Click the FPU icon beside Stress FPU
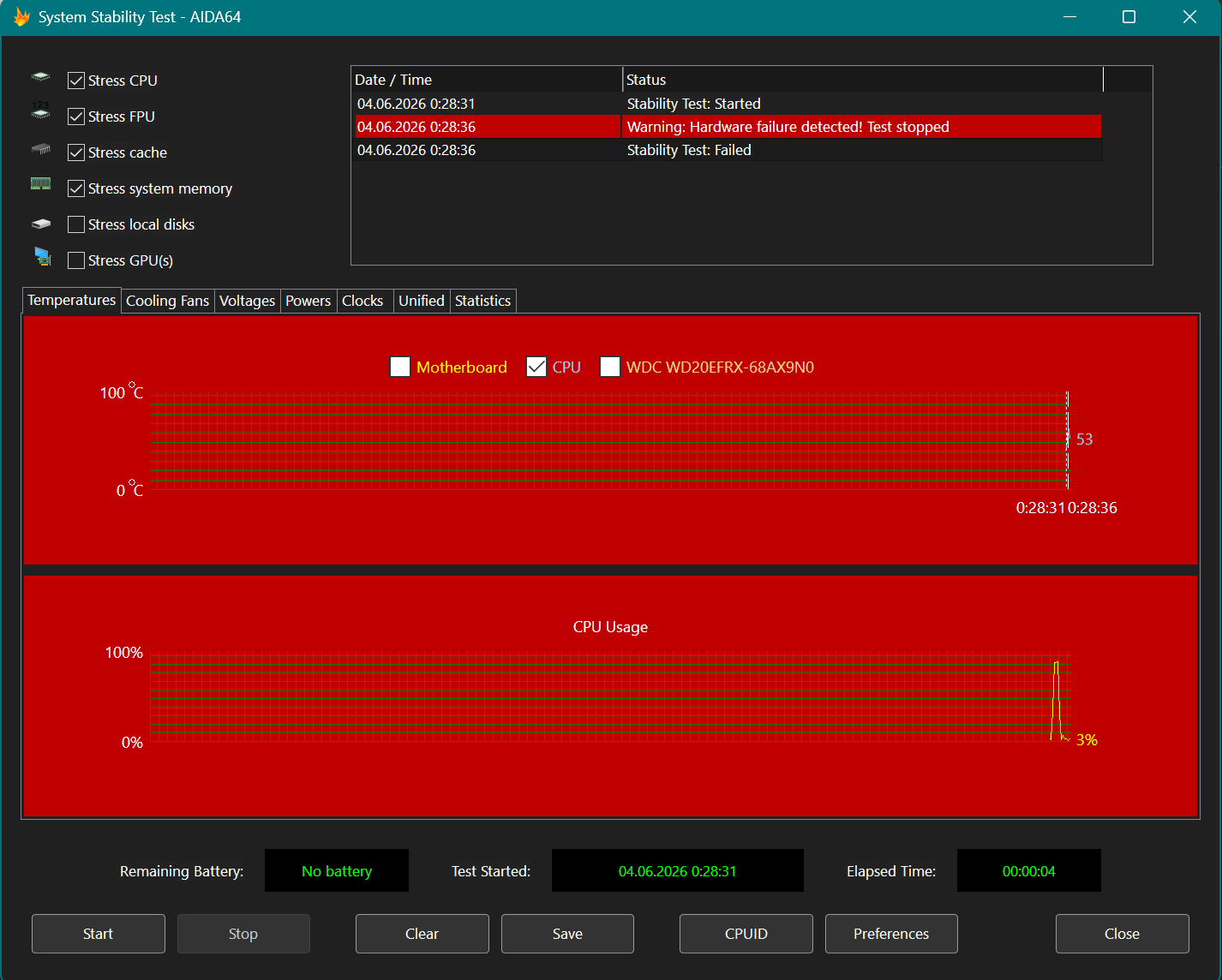The width and height of the screenshot is (1222, 980). tap(40, 111)
